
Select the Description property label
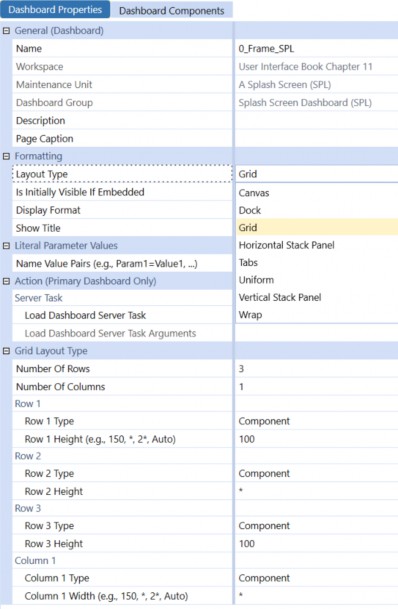click(40, 121)
